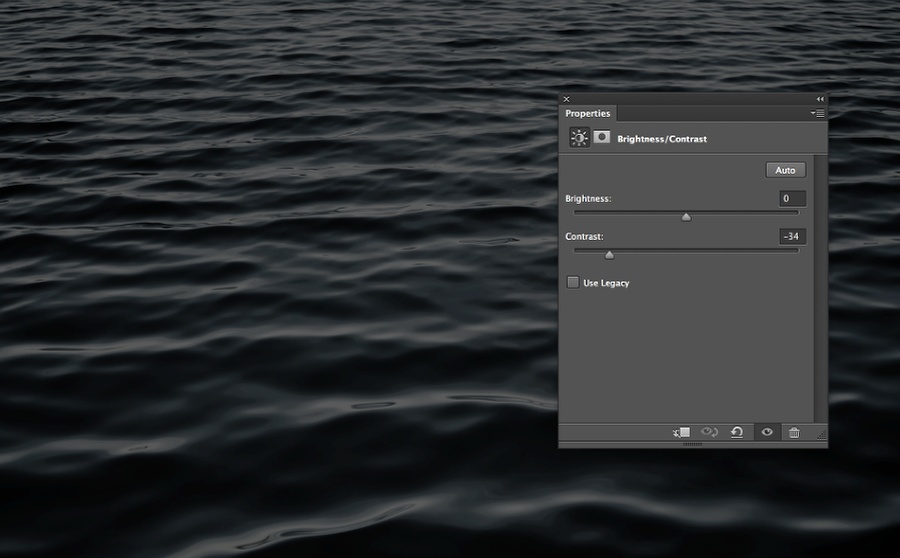Select the Brightness/Contrast adjustment icon
This screenshot has height=558, width=900.
(x=578, y=138)
